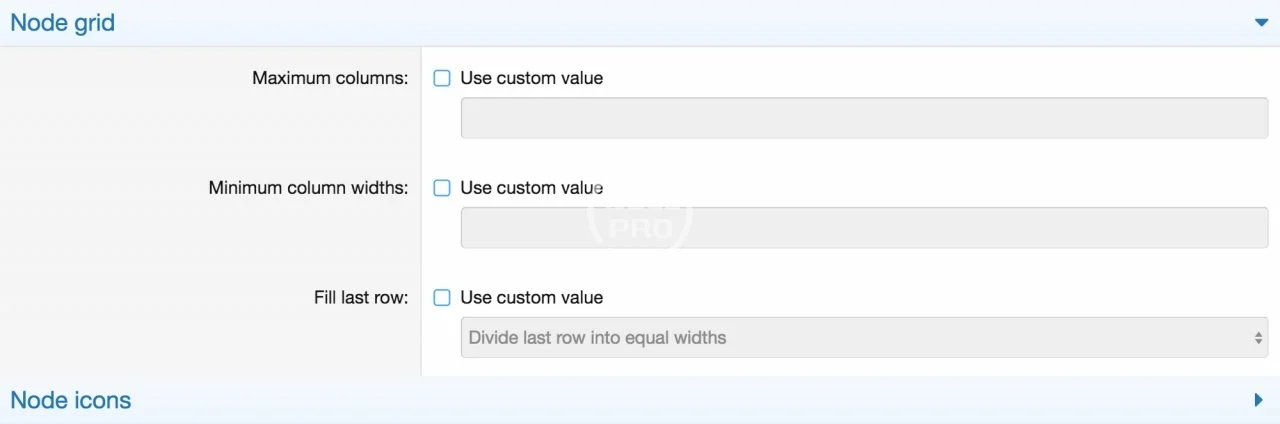Select the 'Minimum column widths:' field label
This screenshot has height=424, width=1280.
click(308, 188)
